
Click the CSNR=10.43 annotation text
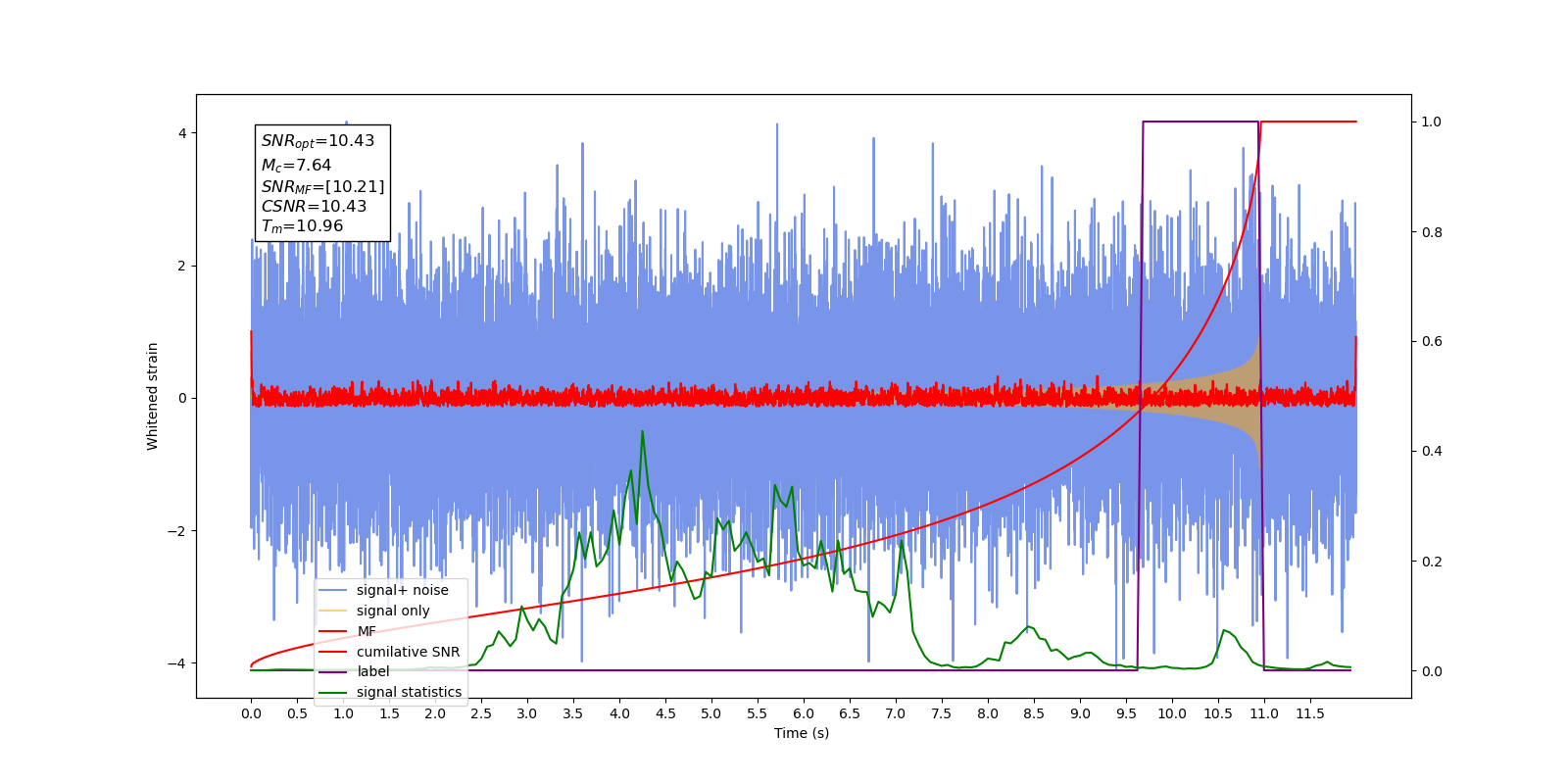(x=314, y=207)
